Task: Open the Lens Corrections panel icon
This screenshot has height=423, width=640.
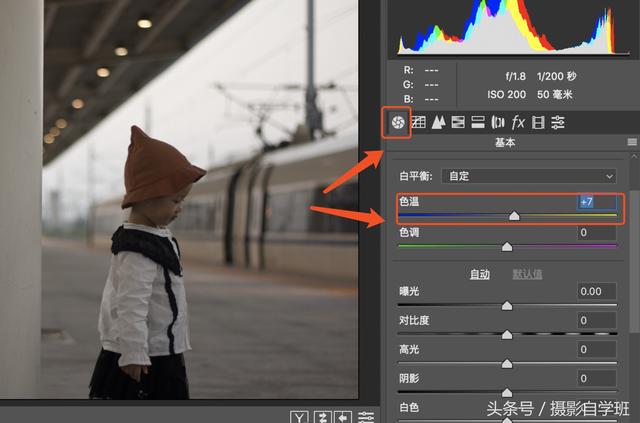Action: (498, 122)
